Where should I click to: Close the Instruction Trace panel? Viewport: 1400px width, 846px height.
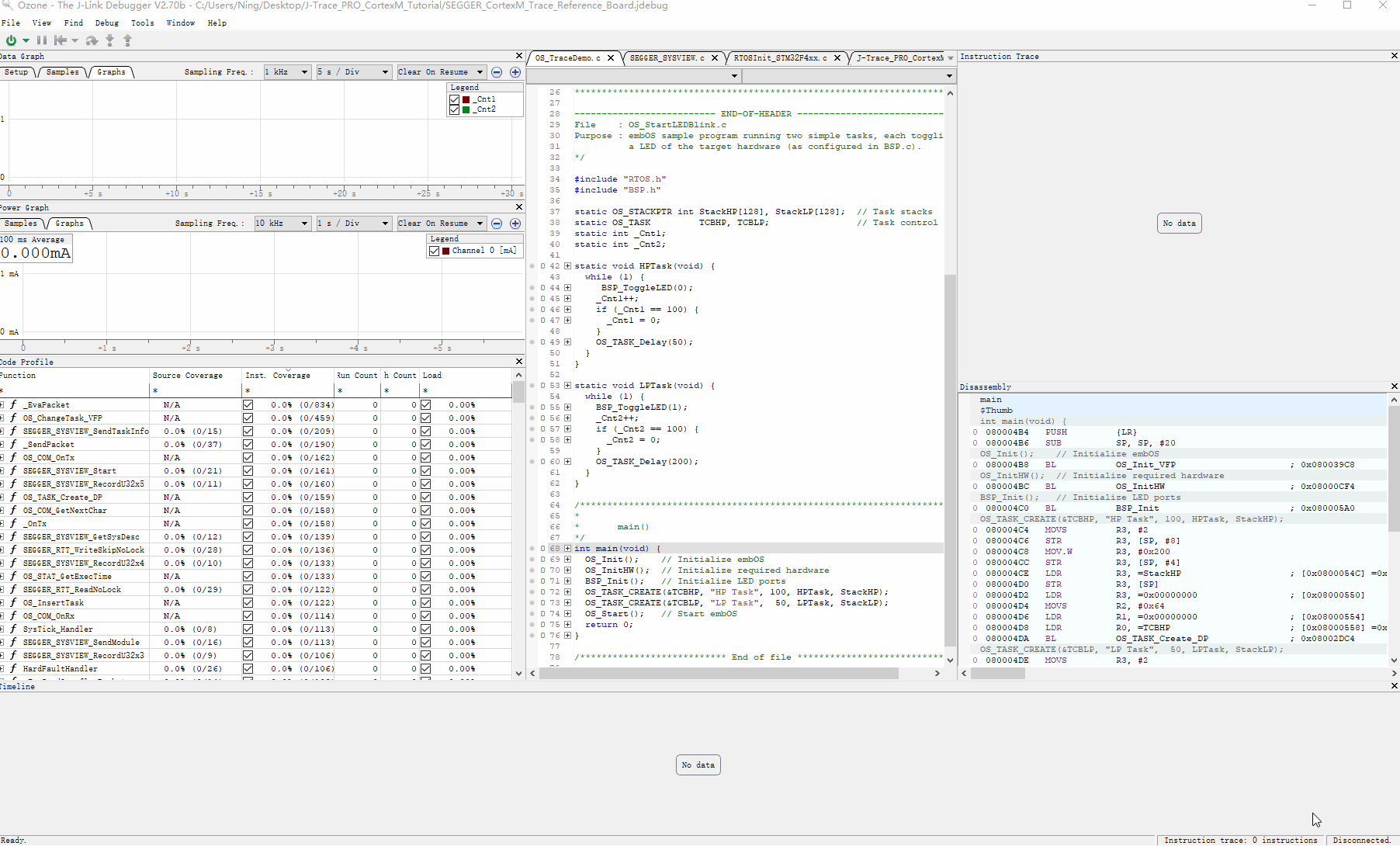1394,56
